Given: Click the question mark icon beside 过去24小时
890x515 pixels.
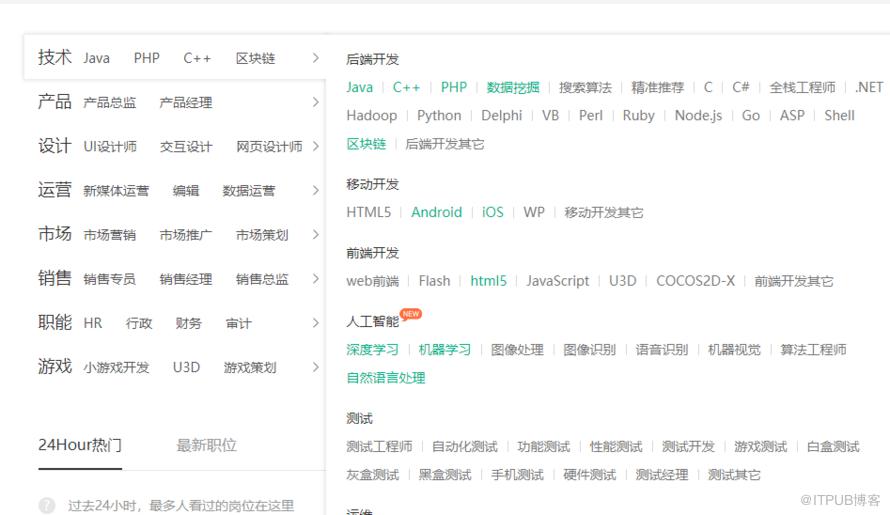Looking at the screenshot, I should point(47,505).
